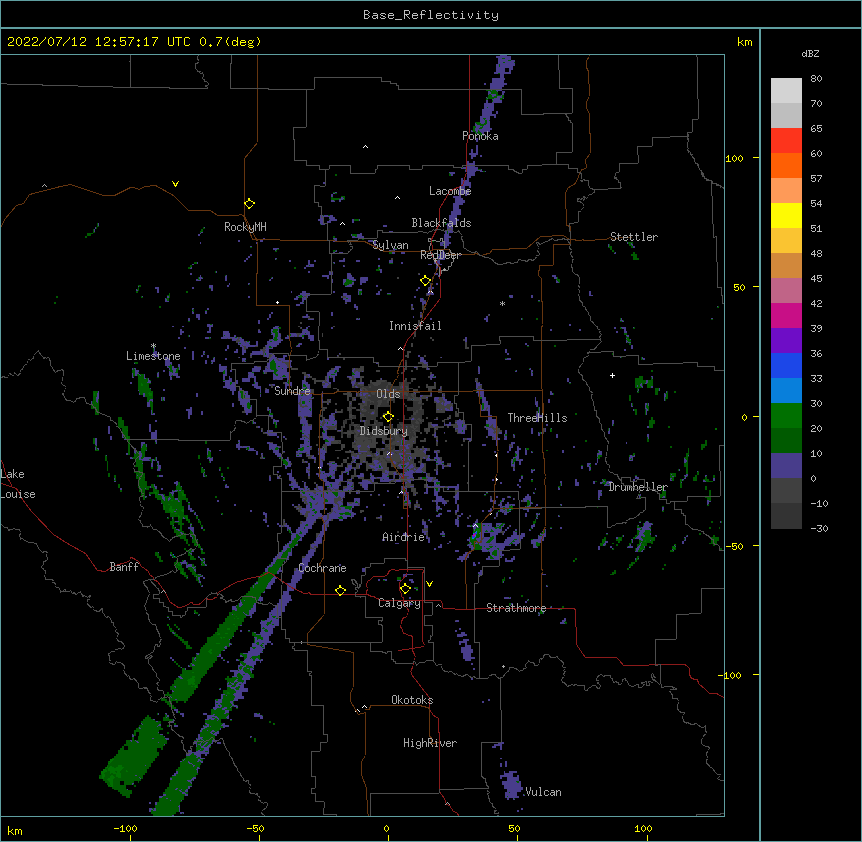The image size is (862, 842).
Task: Select the red 65 dBZ legend color
Action: pyautogui.click(x=786, y=140)
